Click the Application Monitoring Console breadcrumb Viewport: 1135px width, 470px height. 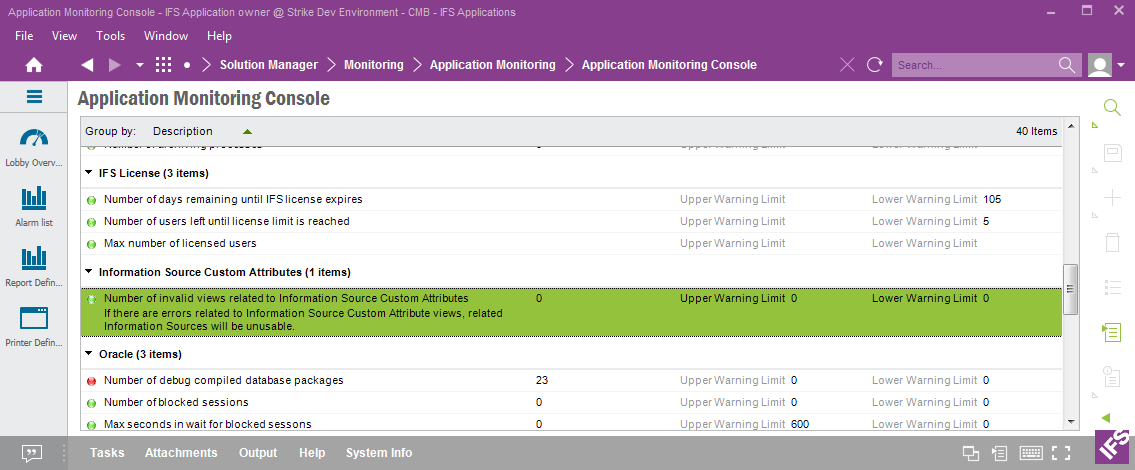click(x=669, y=65)
